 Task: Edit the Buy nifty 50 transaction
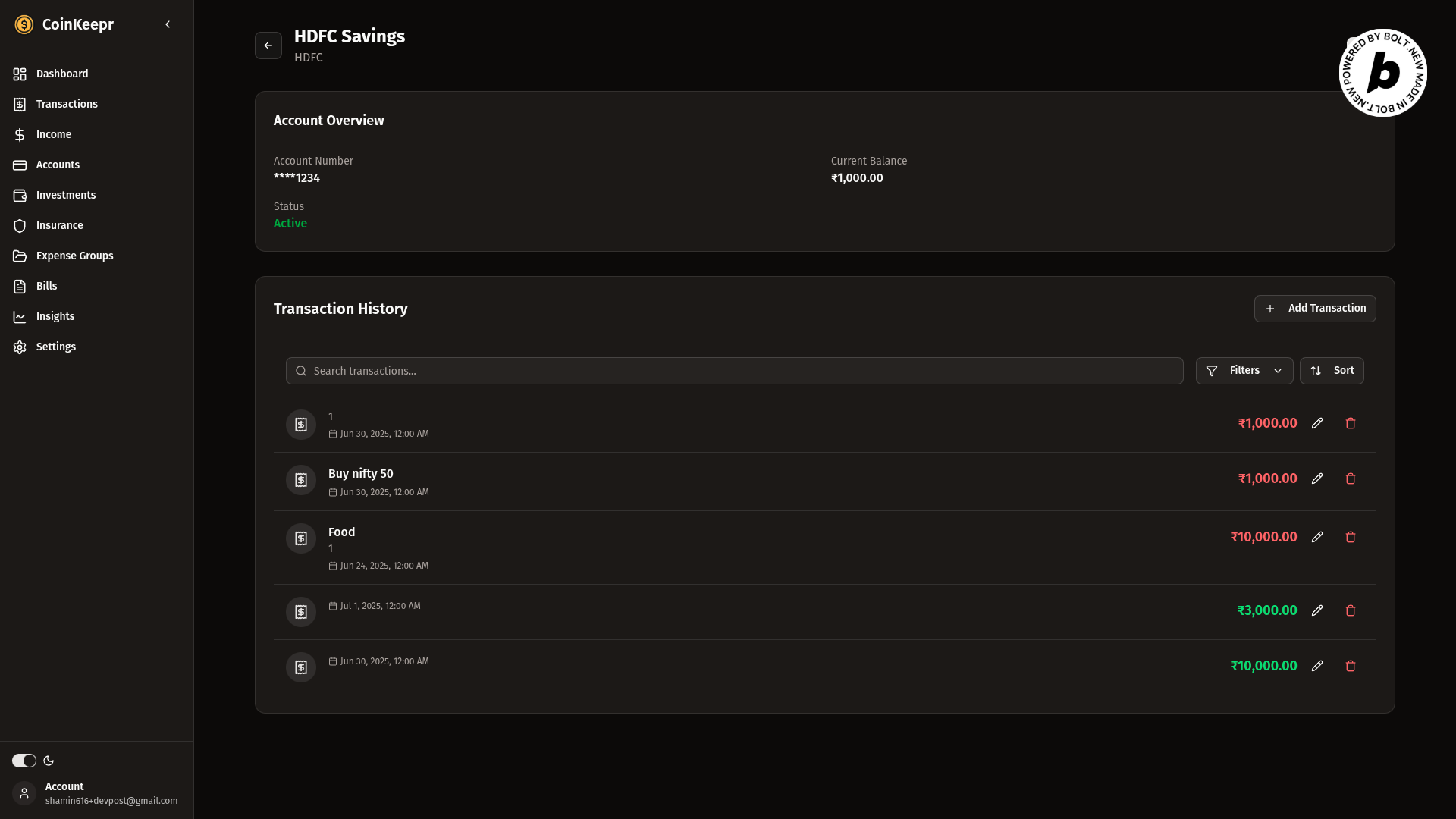click(1317, 479)
